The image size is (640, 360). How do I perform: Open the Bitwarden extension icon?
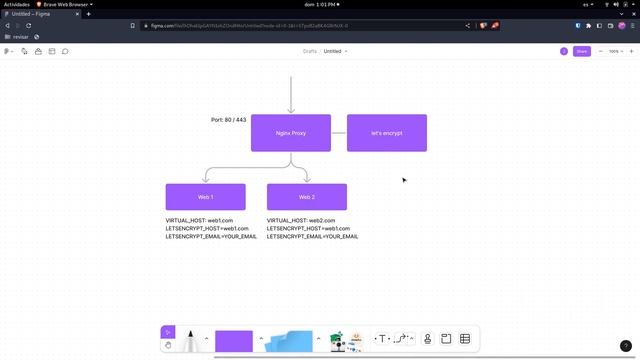(578, 26)
